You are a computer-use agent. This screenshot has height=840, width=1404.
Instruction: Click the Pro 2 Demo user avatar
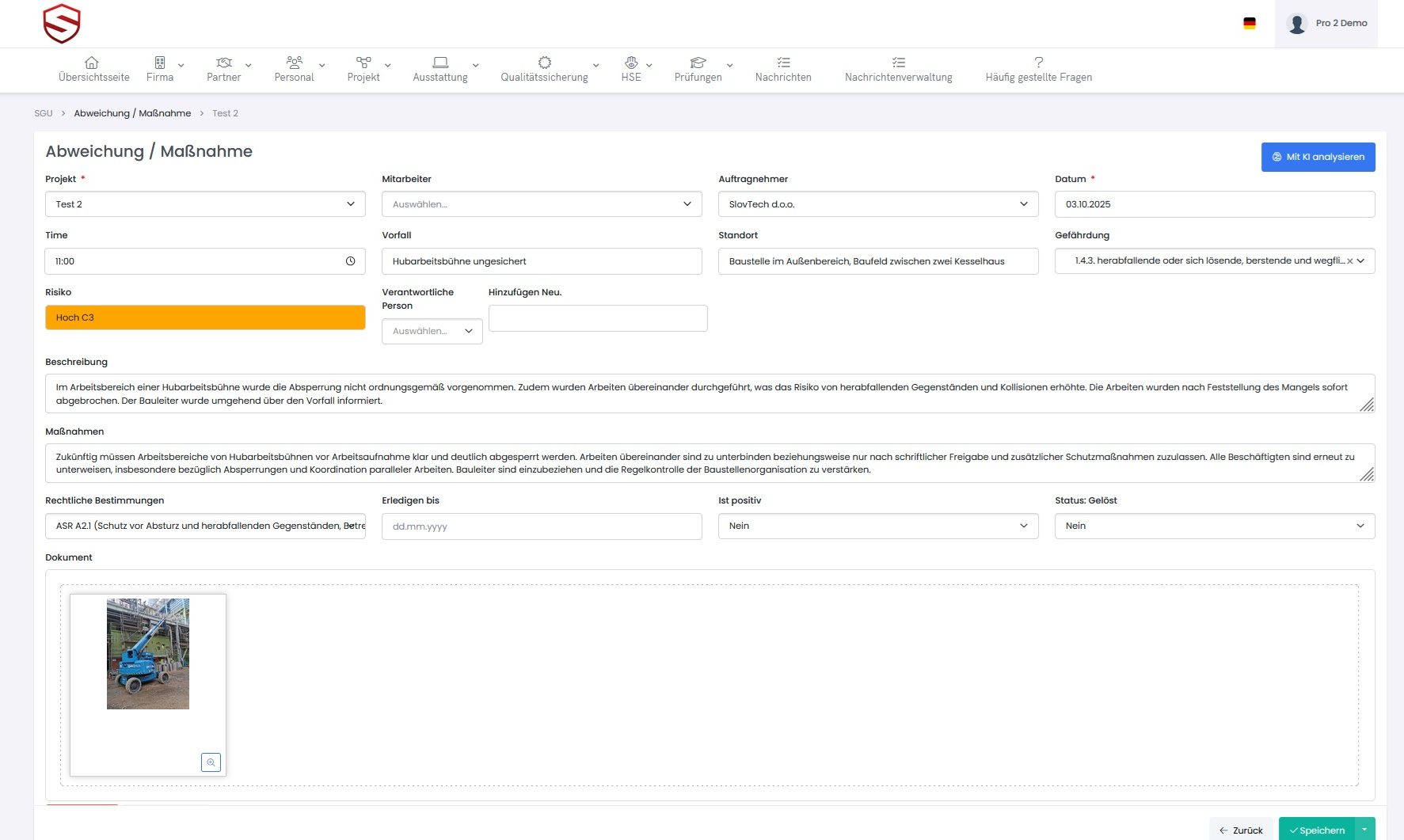pyautogui.click(x=1297, y=24)
